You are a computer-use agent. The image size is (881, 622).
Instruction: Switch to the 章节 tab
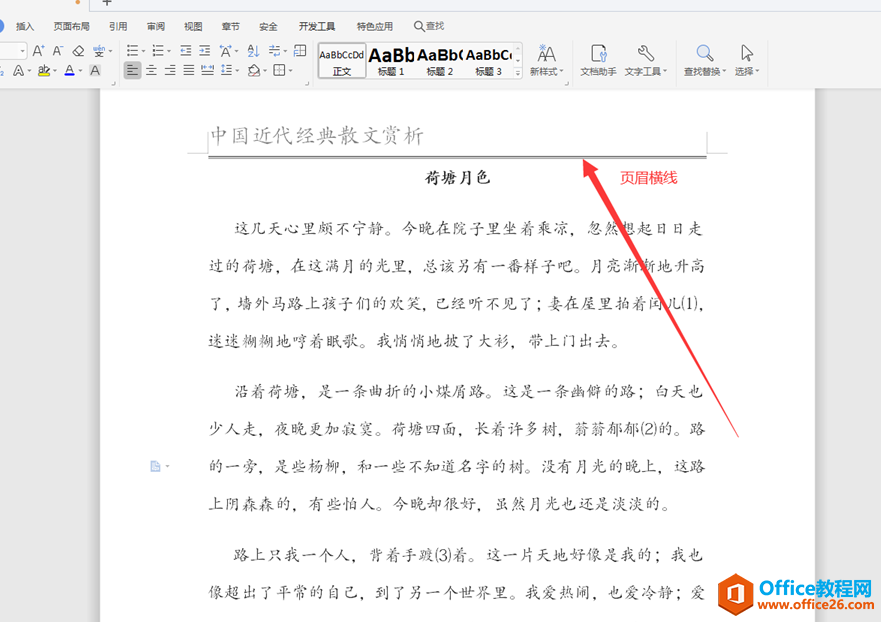[x=230, y=26]
